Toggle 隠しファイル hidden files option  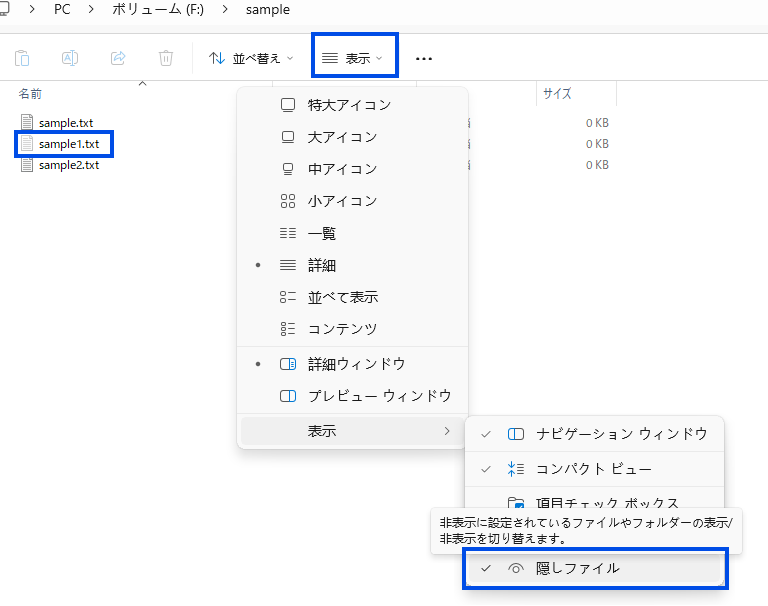click(594, 568)
